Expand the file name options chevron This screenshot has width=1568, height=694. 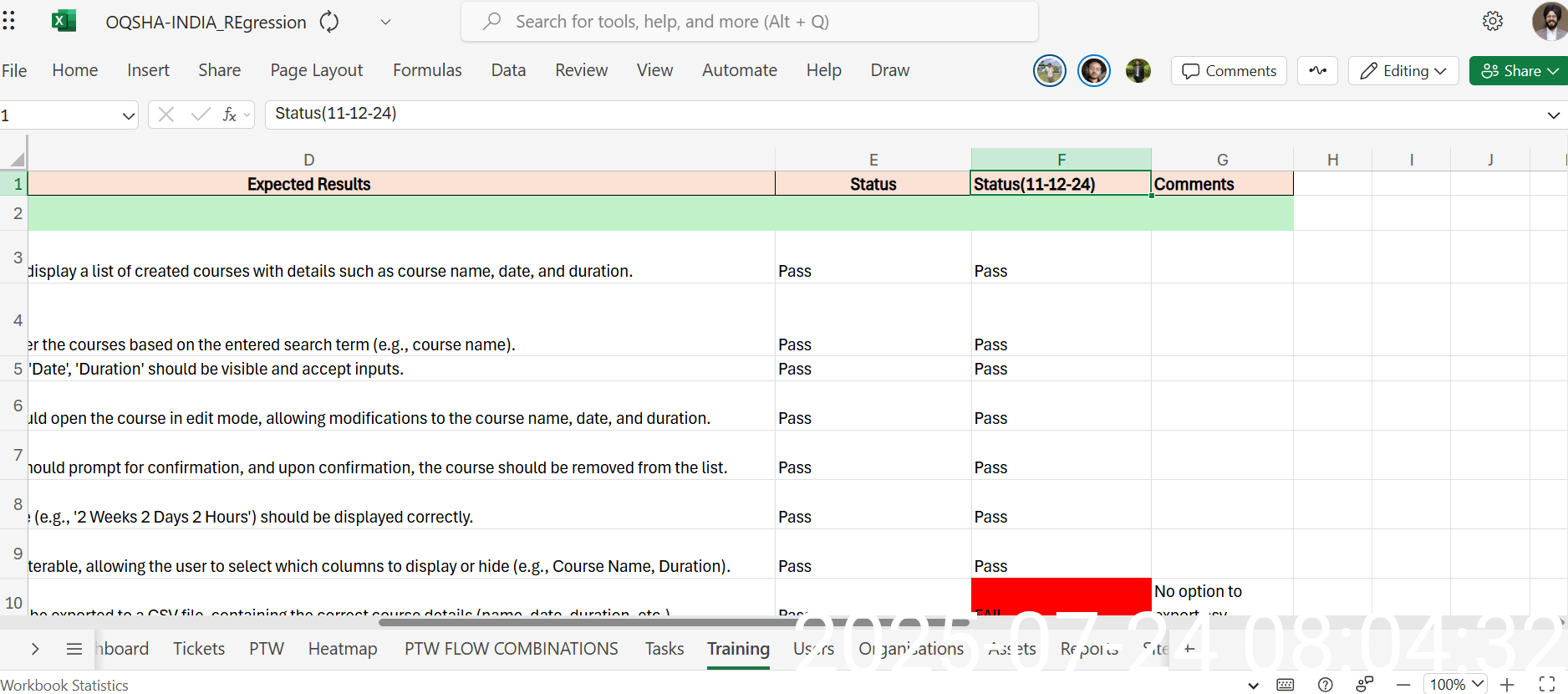385,22
